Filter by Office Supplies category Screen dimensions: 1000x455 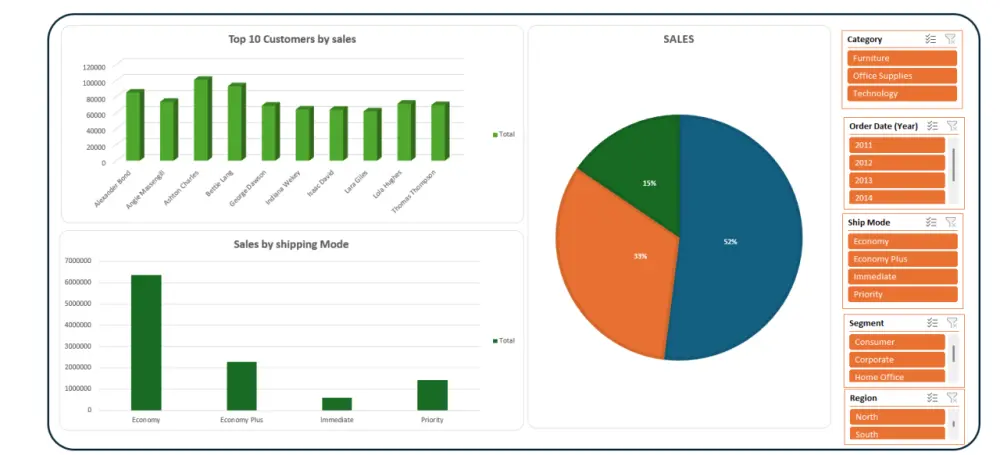902,76
